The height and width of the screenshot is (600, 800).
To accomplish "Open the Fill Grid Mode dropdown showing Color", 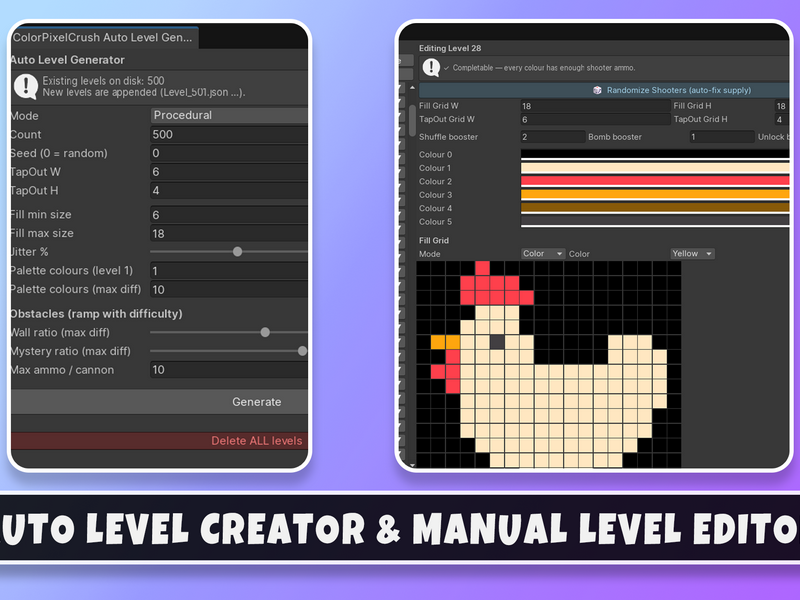I will pos(542,254).
